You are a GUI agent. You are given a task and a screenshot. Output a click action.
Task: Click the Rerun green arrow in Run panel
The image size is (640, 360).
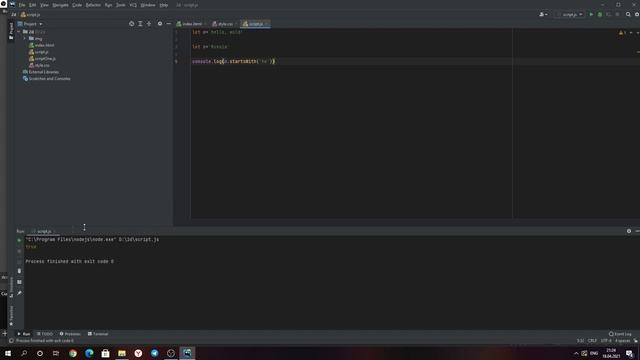pos(19,240)
